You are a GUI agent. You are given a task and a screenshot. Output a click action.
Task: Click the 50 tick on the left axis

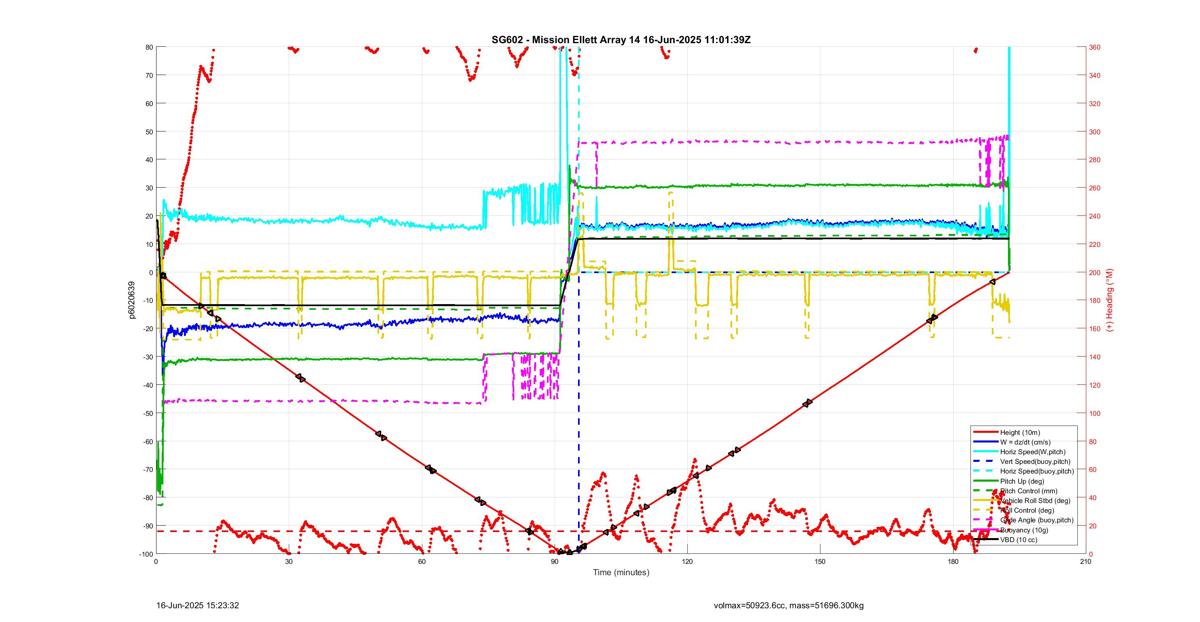coord(147,132)
